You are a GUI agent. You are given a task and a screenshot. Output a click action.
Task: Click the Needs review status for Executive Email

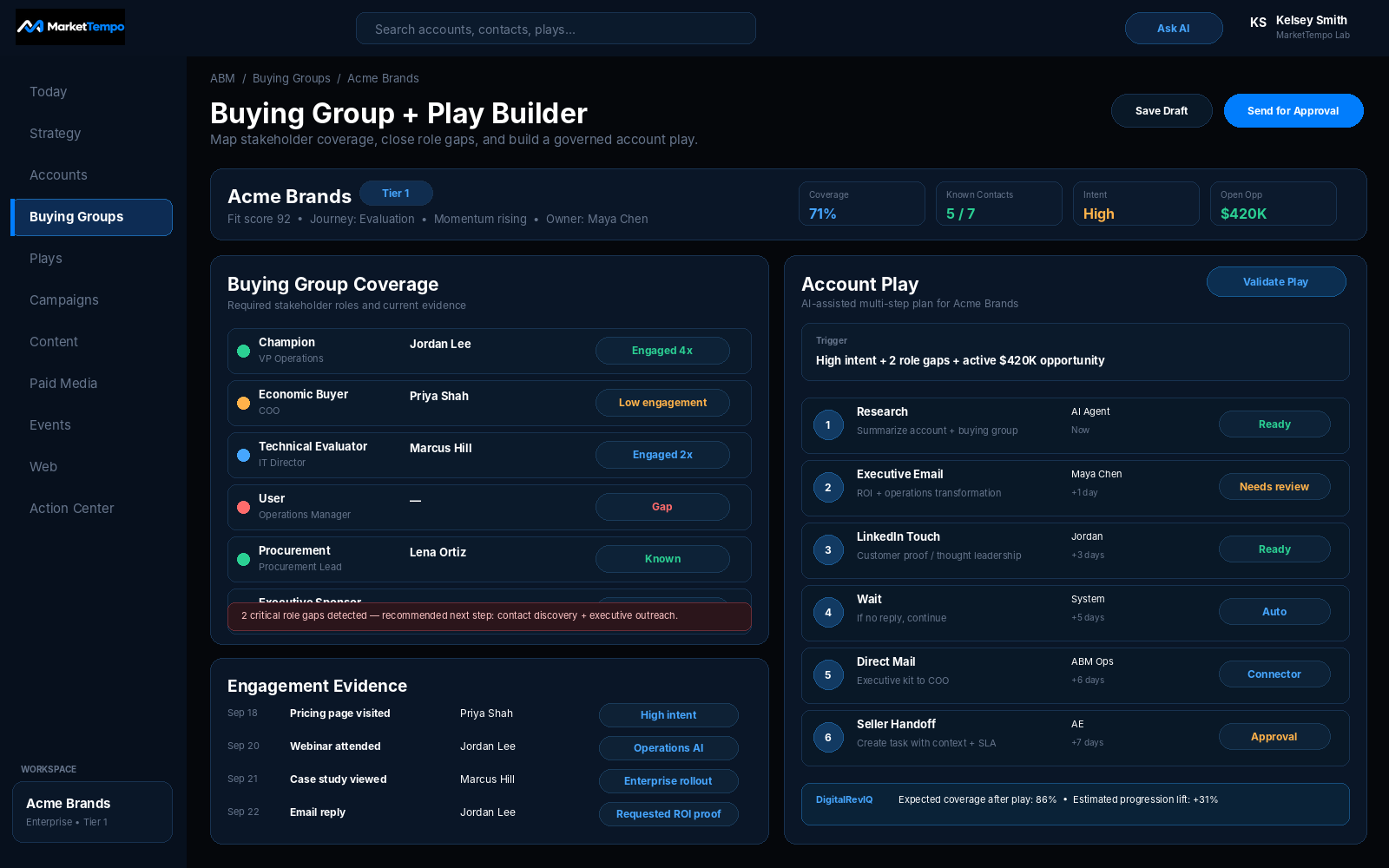point(1274,487)
